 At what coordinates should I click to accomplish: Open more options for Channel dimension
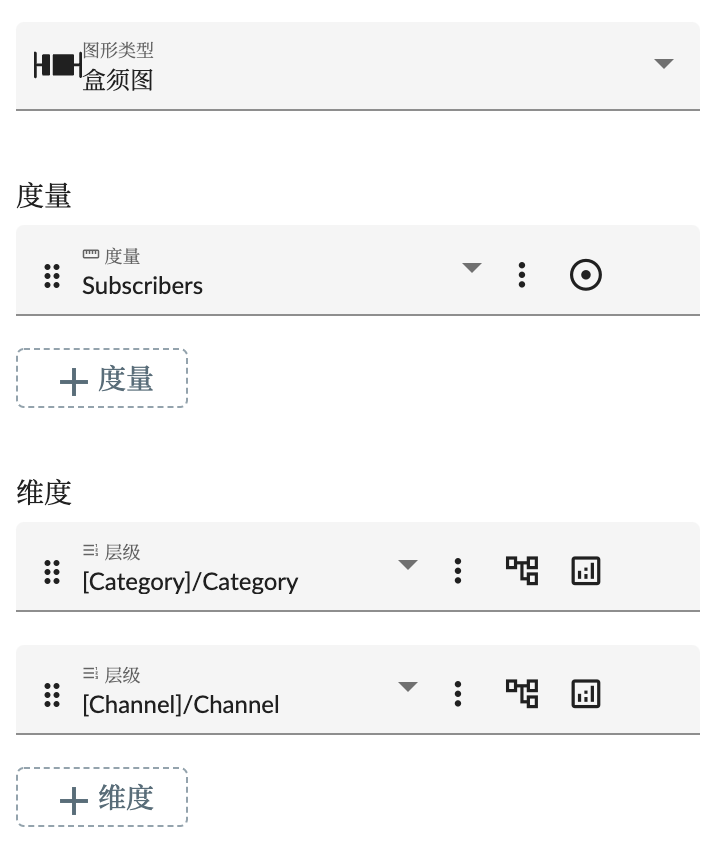click(x=458, y=694)
